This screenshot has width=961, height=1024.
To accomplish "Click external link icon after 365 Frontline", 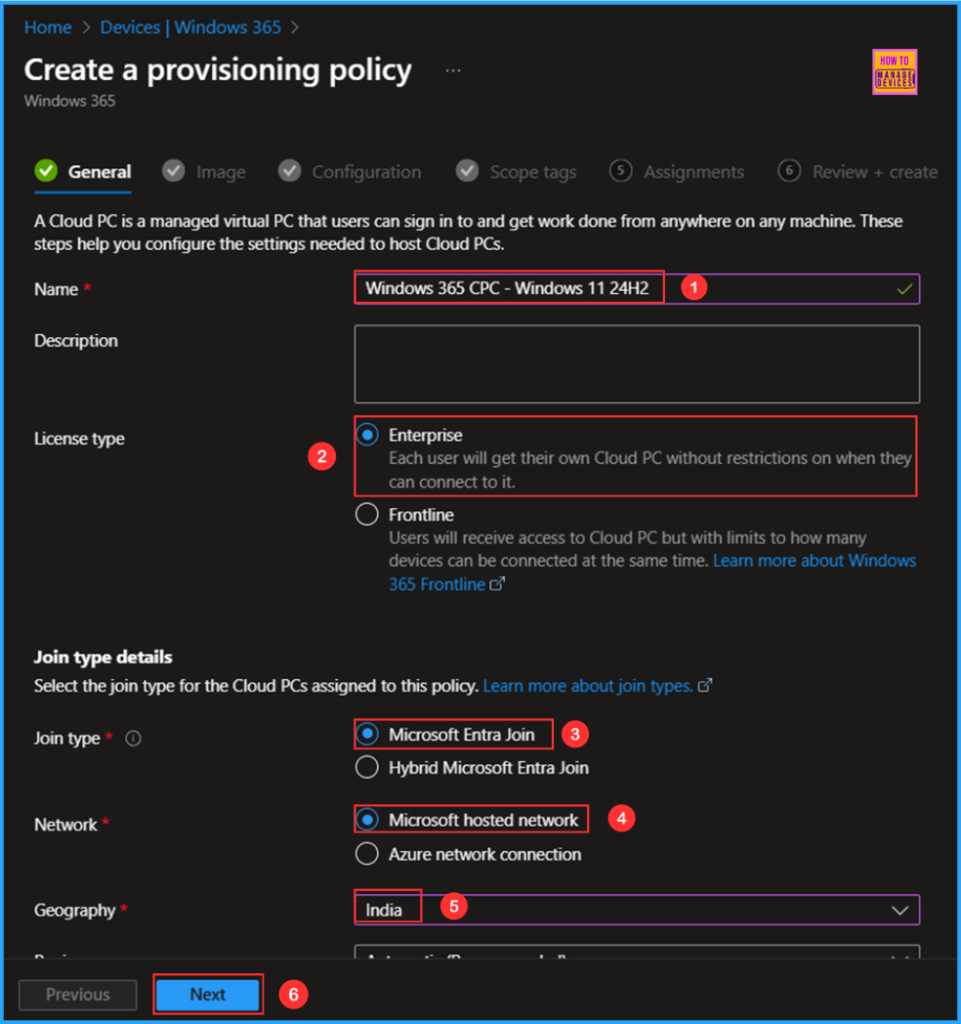I will coord(497,584).
